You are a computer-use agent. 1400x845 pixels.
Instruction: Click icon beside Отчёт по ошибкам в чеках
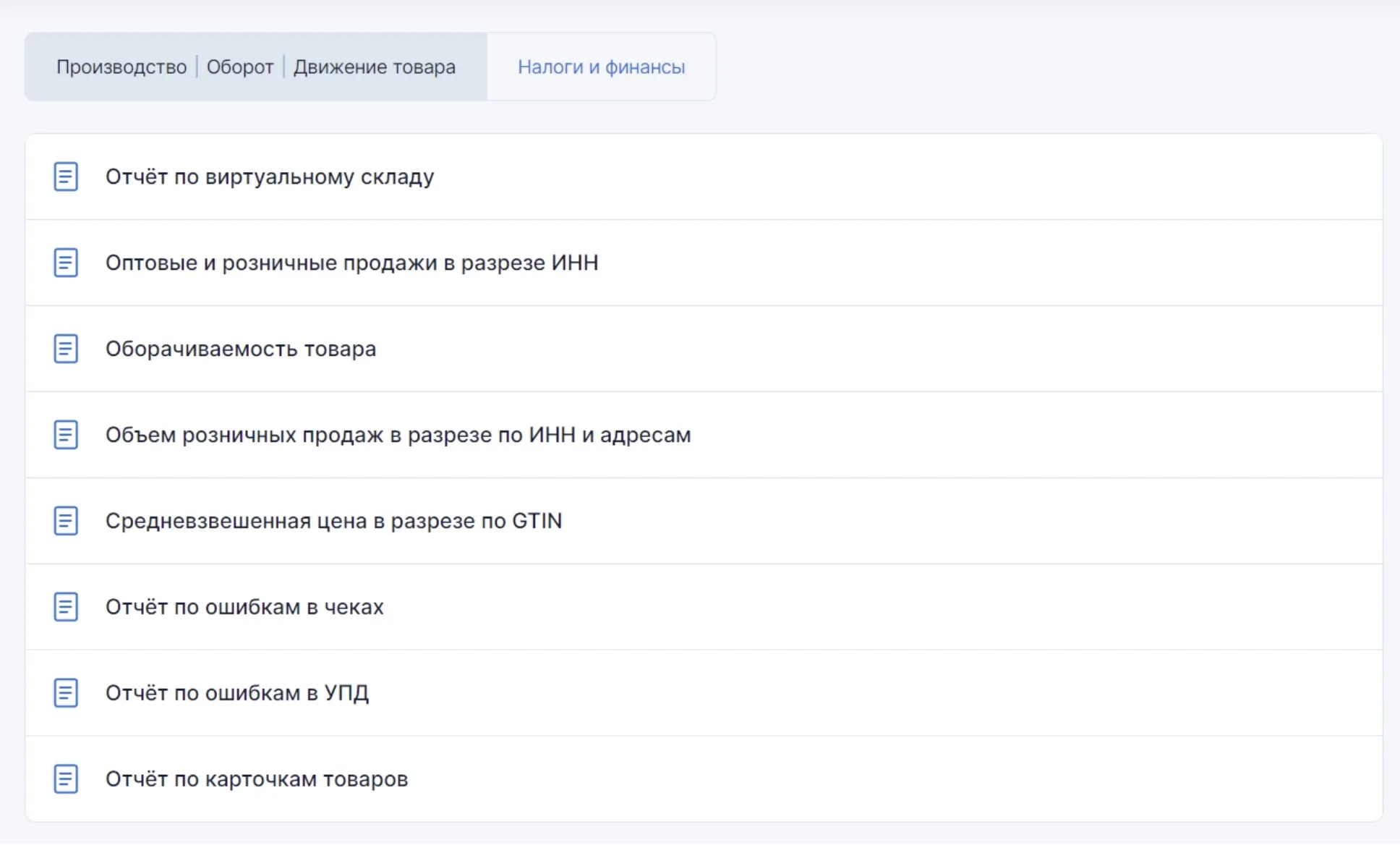66,607
